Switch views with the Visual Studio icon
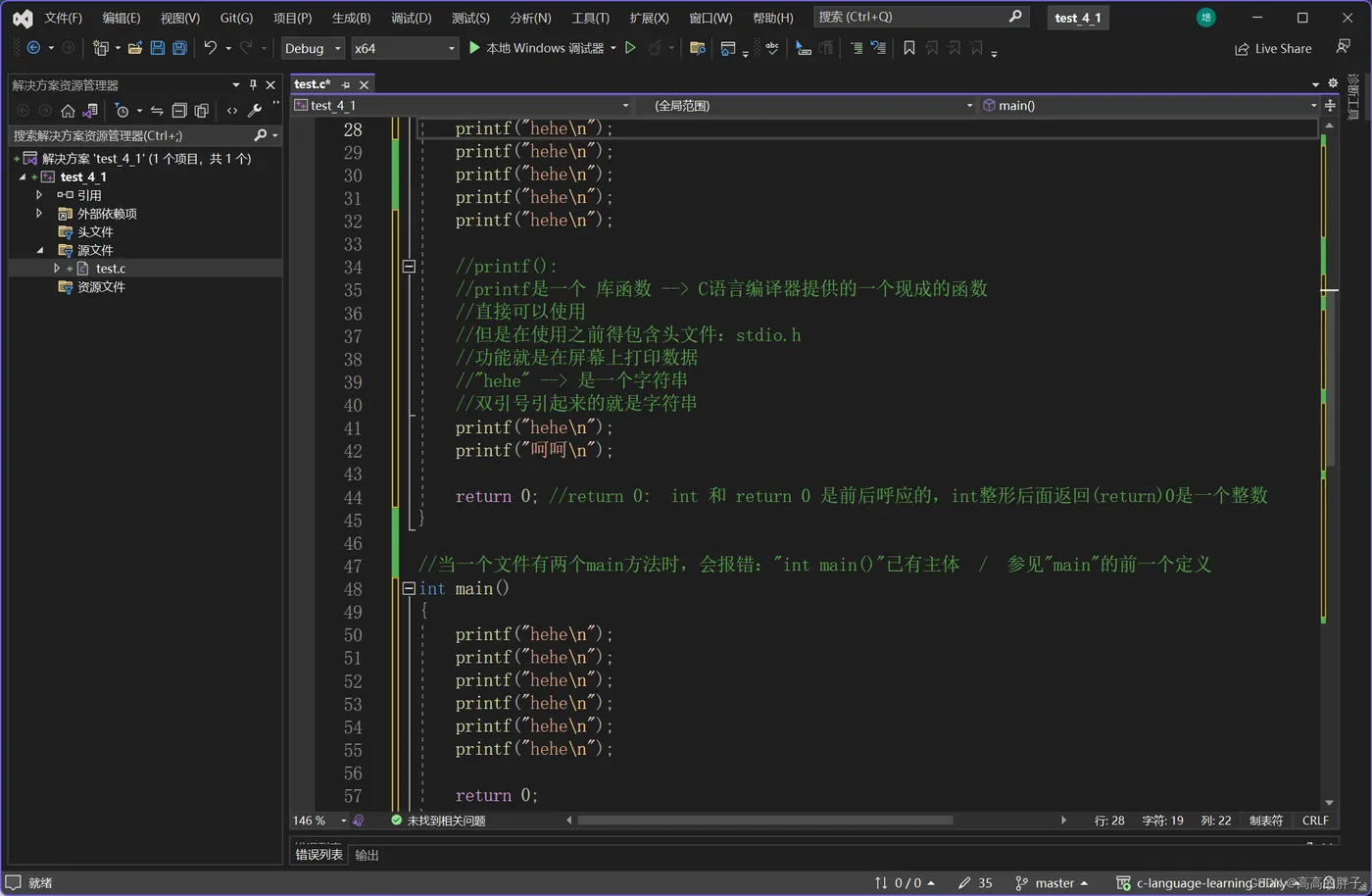 click(x=90, y=111)
